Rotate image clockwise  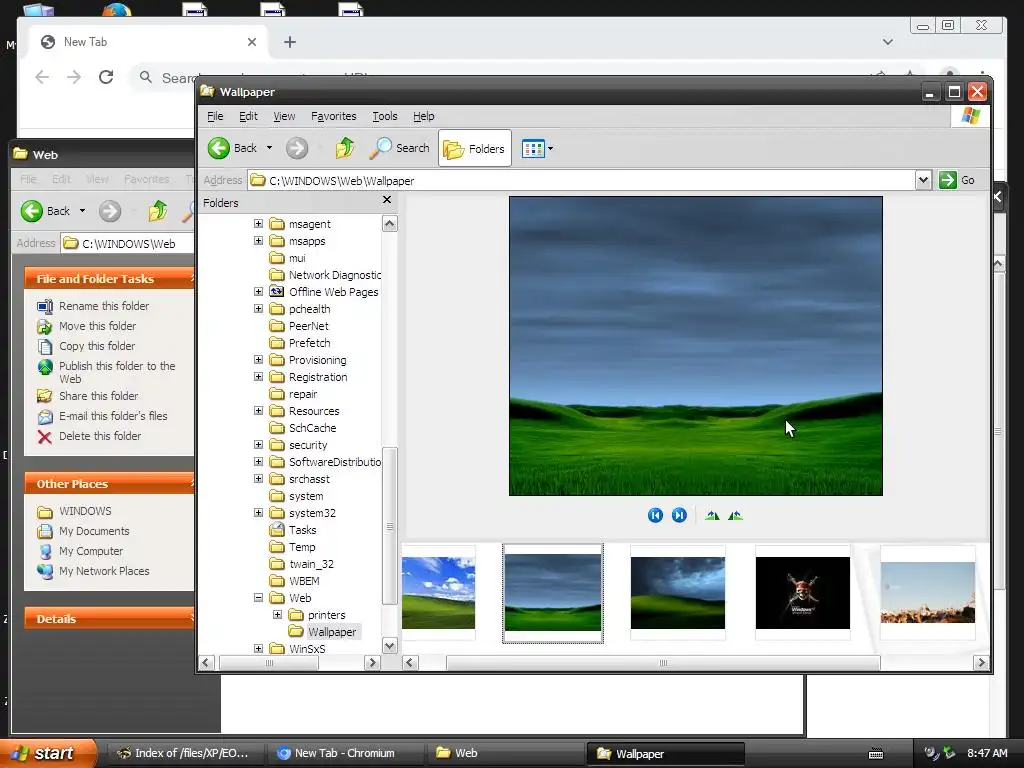(x=712, y=515)
